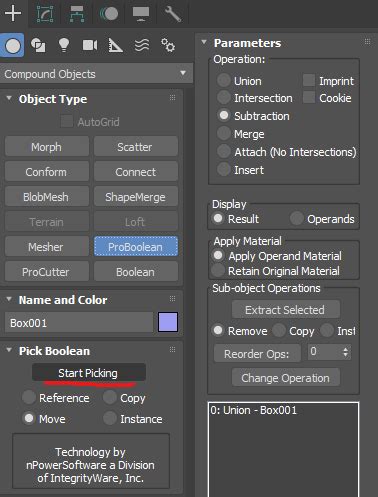378x497 pixels.
Task: Open the Display panel monitor icon
Action: pos(141,14)
